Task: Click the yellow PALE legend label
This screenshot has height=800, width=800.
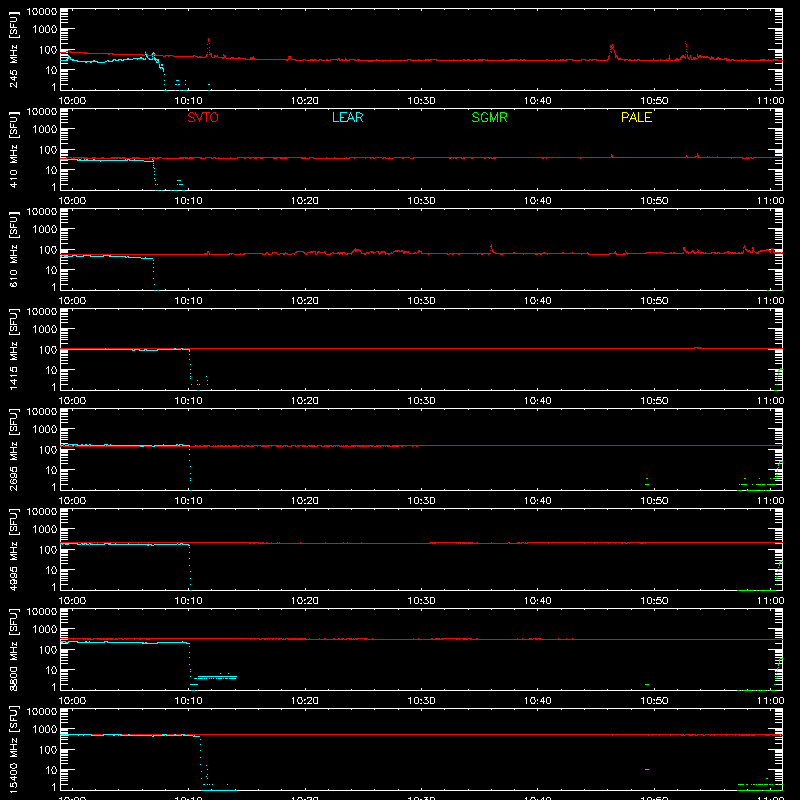Action: tap(636, 117)
